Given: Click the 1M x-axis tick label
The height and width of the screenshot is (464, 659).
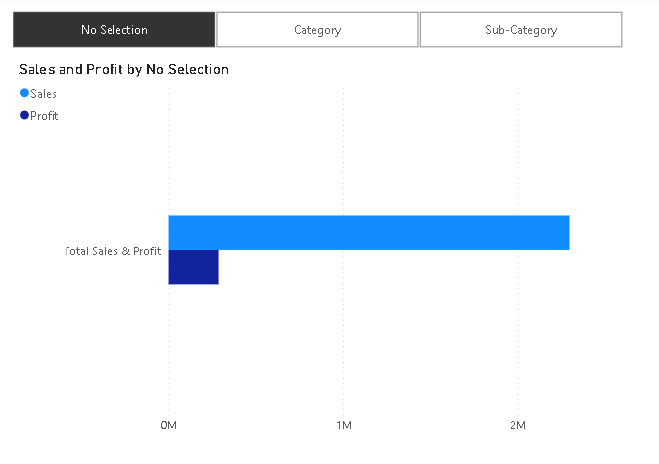Looking at the screenshot, I should (x=343, y=426).
